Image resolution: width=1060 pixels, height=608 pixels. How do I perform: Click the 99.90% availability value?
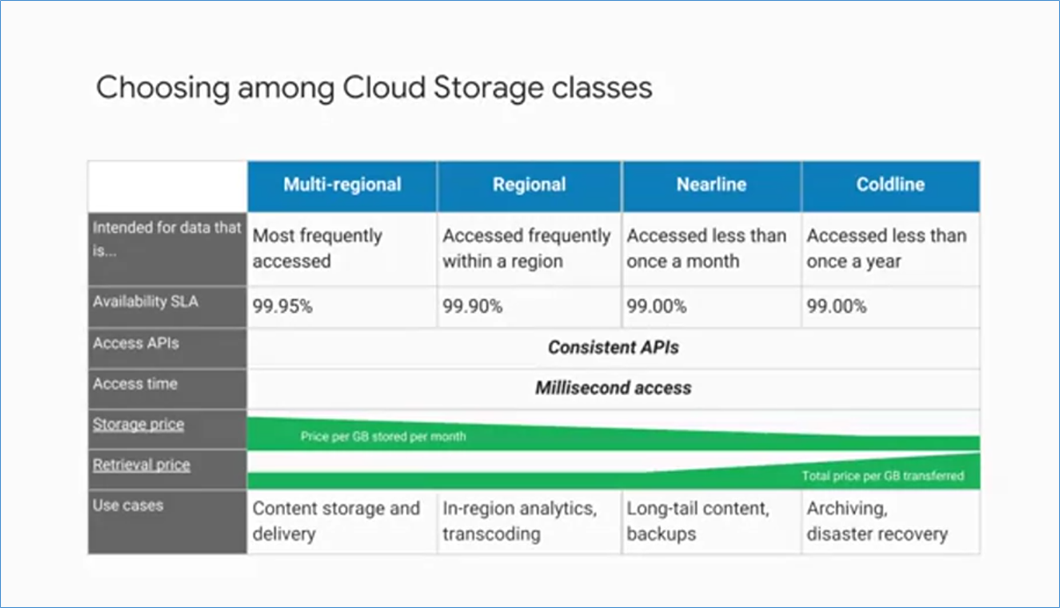point(473,306)
